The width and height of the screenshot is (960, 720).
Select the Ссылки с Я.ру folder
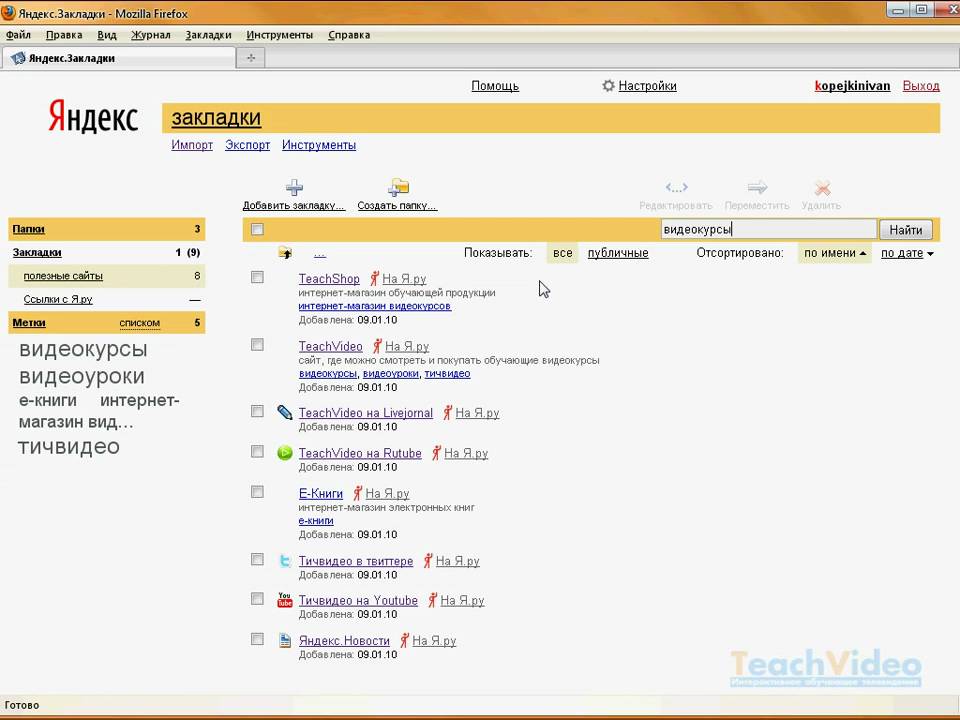(58, 299)
